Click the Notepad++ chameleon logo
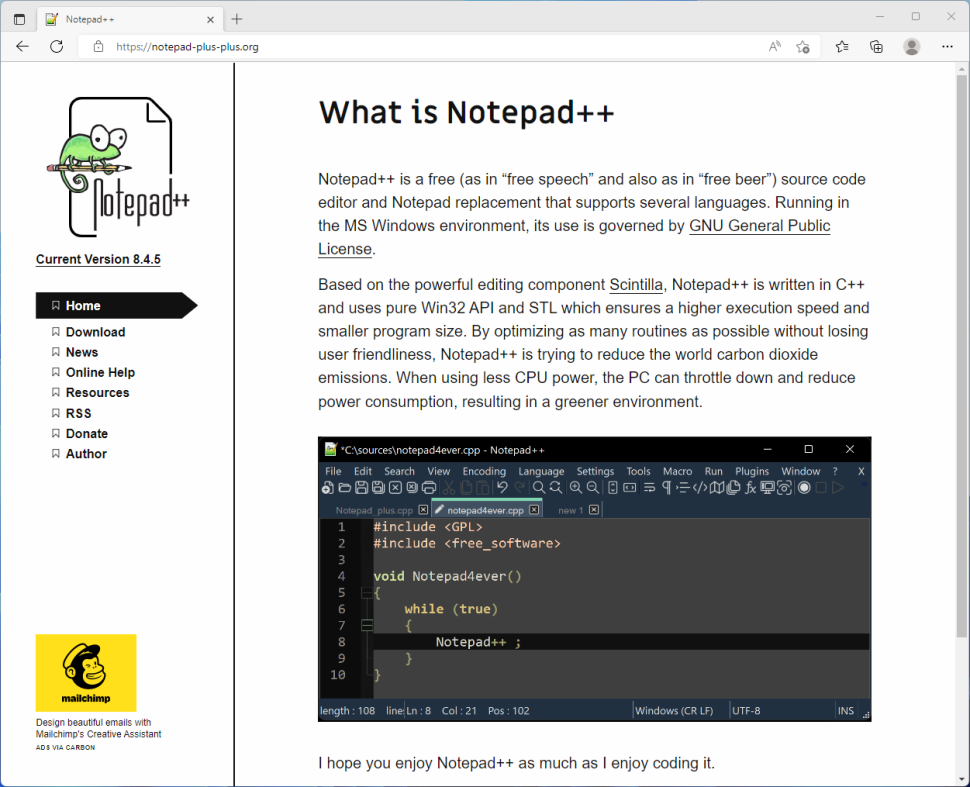The image size is (970, 787). coord(118,167)
